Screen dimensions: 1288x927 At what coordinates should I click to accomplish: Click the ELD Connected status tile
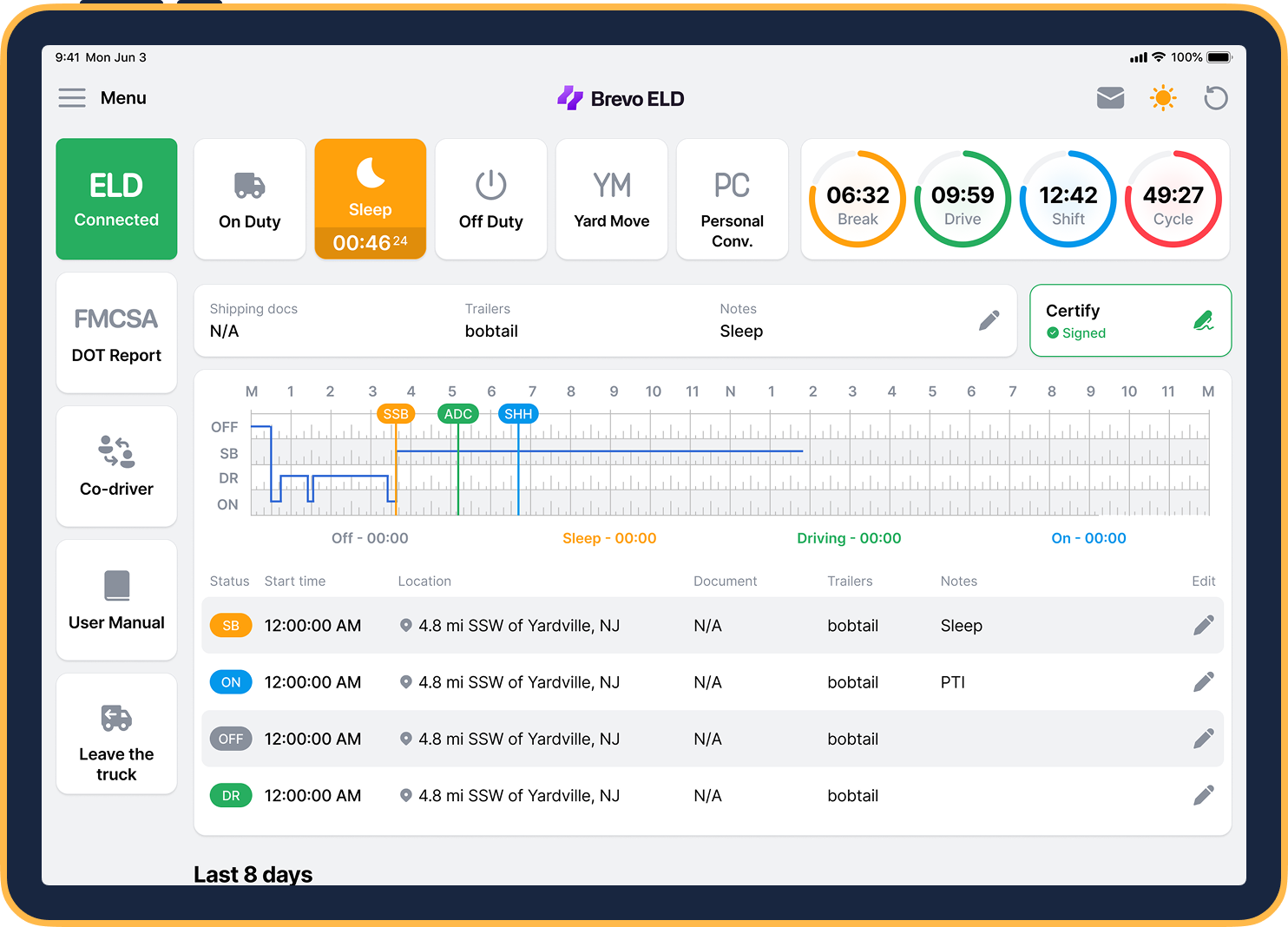tap(116, 200)
